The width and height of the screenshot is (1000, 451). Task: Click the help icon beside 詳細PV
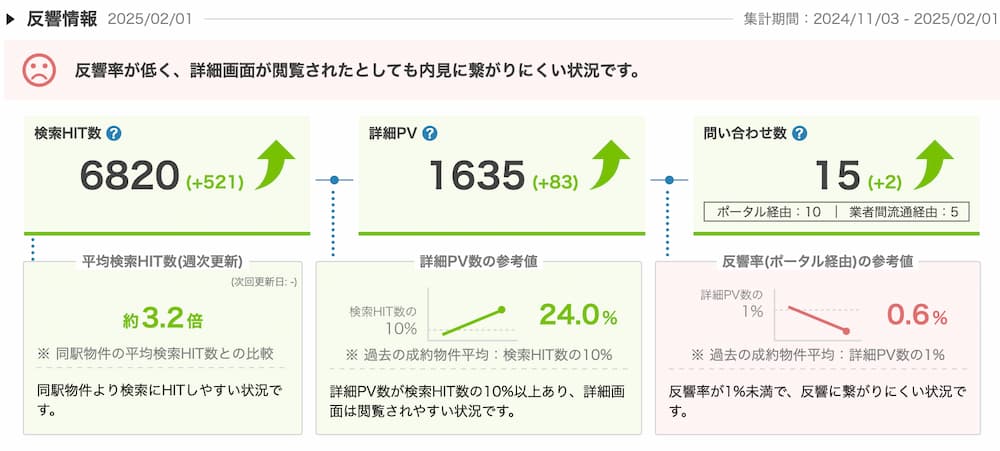point(430,134)
